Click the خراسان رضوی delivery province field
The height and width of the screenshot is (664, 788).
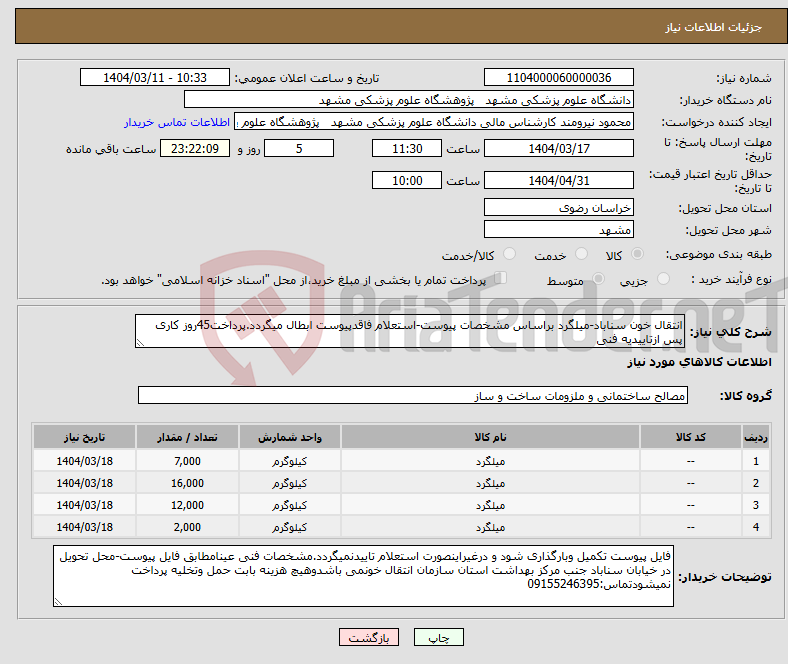point(558,207)
